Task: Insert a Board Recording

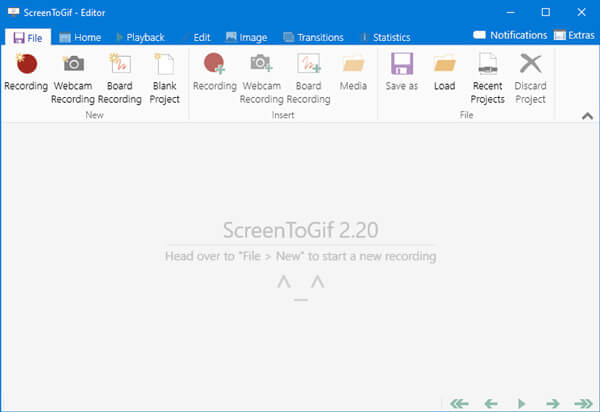Action: click(x=308, y=78)
